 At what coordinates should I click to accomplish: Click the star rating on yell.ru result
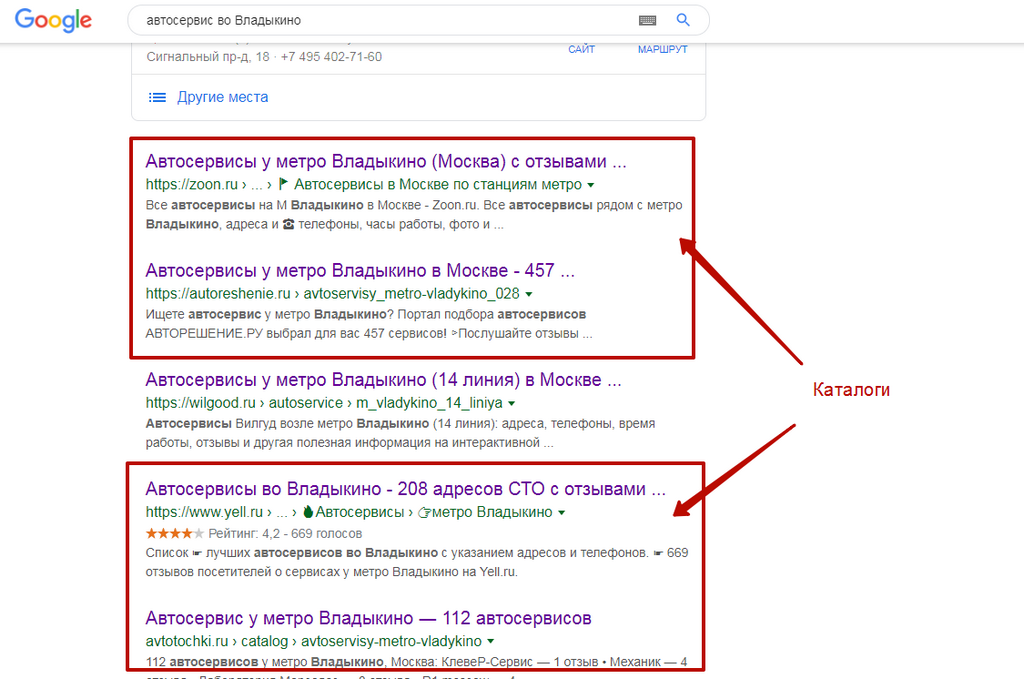[174, 533]
